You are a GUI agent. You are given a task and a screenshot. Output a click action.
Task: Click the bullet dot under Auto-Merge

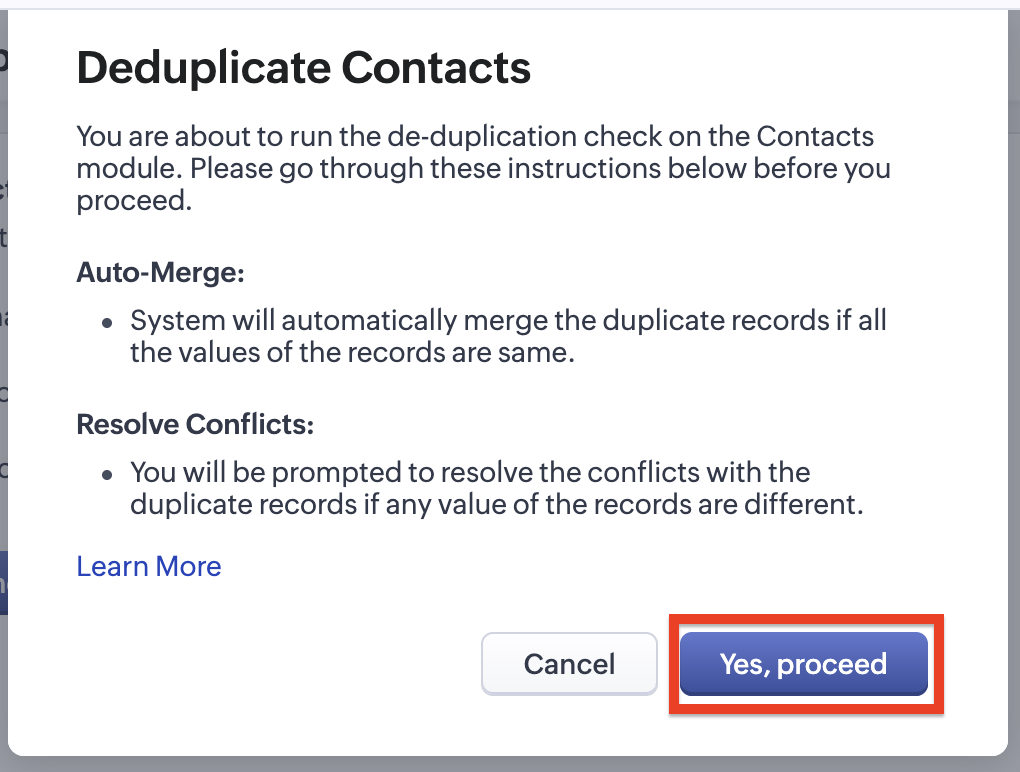click(107, 323)
